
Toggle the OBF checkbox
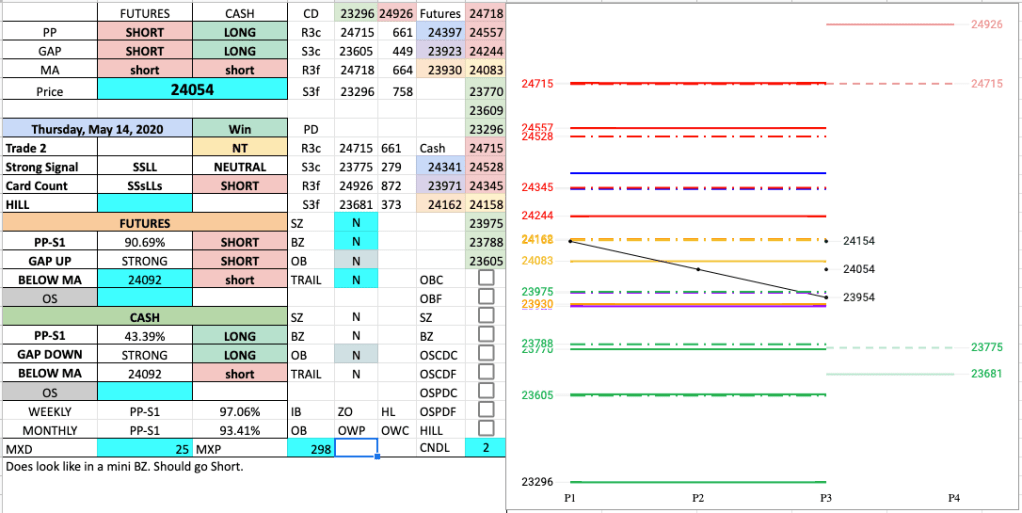[485, 298]
